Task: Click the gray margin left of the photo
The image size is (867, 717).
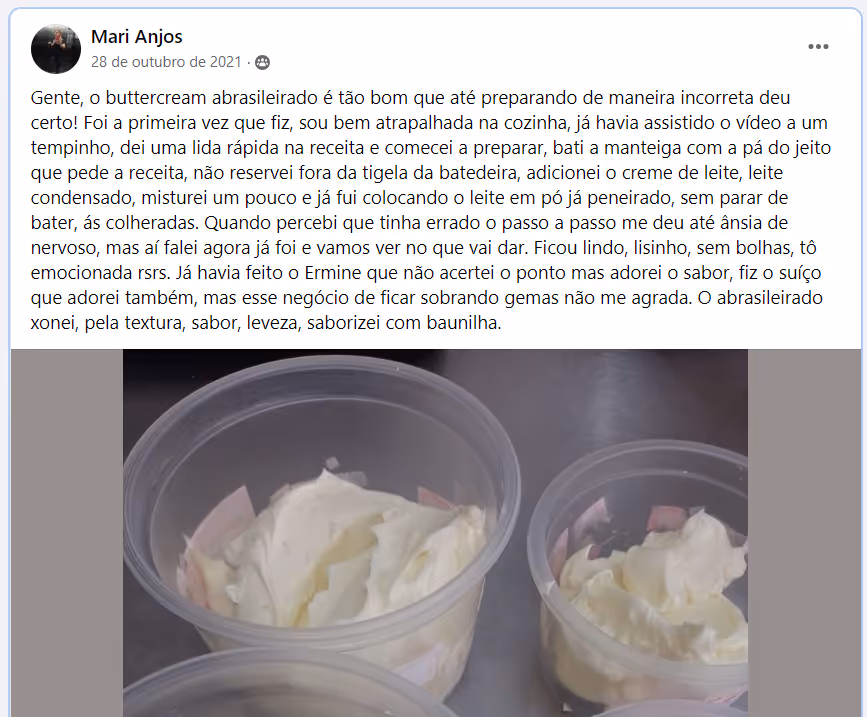Action: point(66,533)
